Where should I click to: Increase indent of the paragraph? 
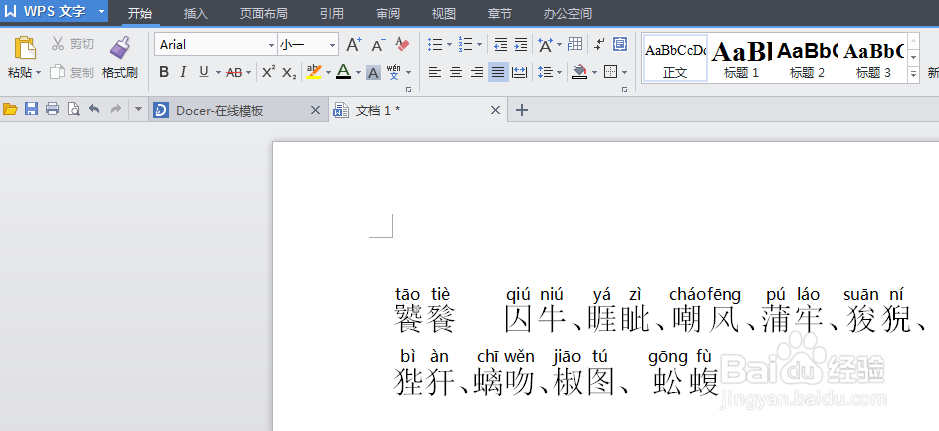[521, 44]
